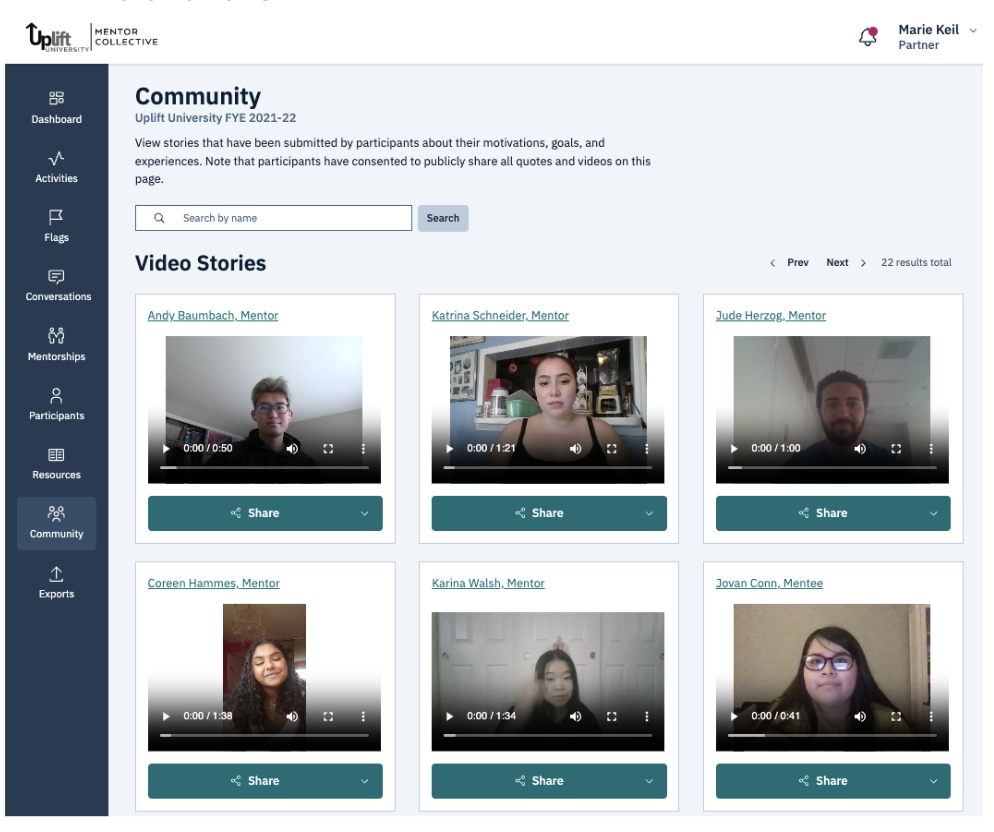Mute Andy Baumbach's video audio
994x832 pixels.
tap(292, 448)
